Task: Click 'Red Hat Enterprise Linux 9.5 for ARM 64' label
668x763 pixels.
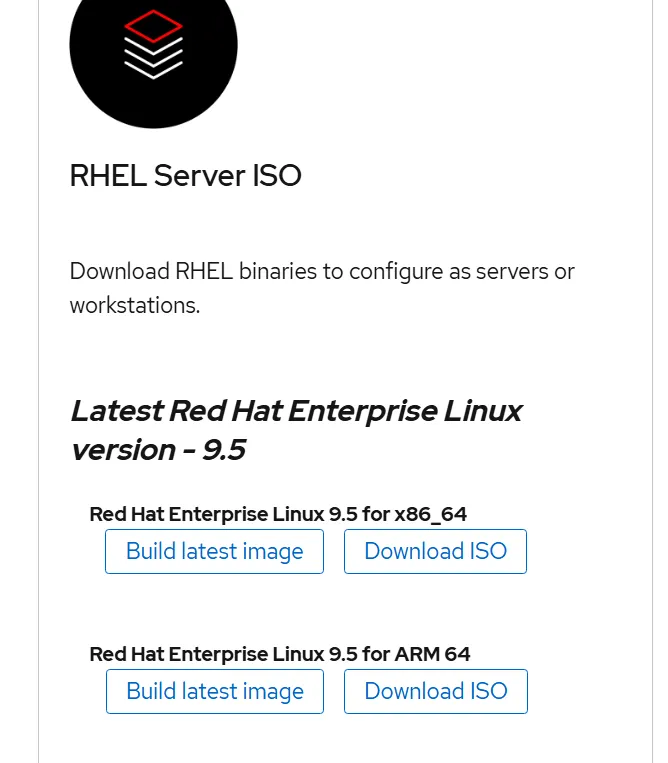Action: point(280,654)
